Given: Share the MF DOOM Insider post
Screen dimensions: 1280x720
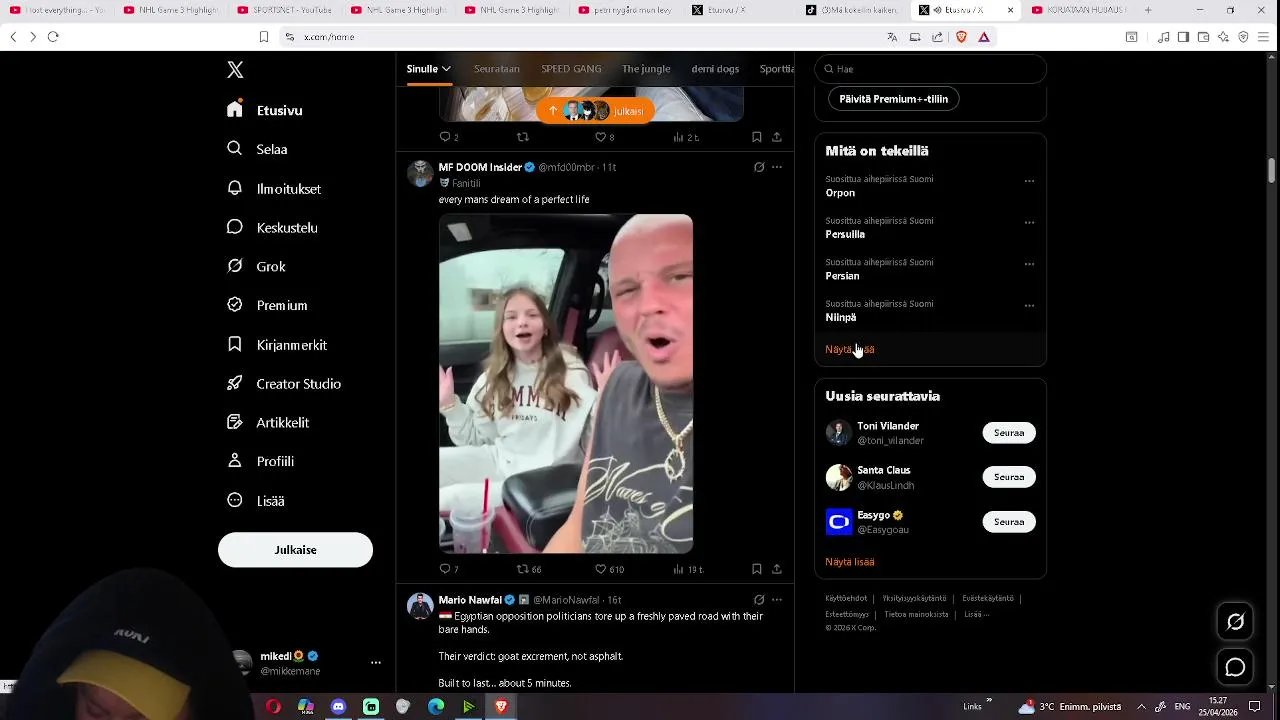Looking at the screenshot, I should pyautogui.click(x=777, y=569).
